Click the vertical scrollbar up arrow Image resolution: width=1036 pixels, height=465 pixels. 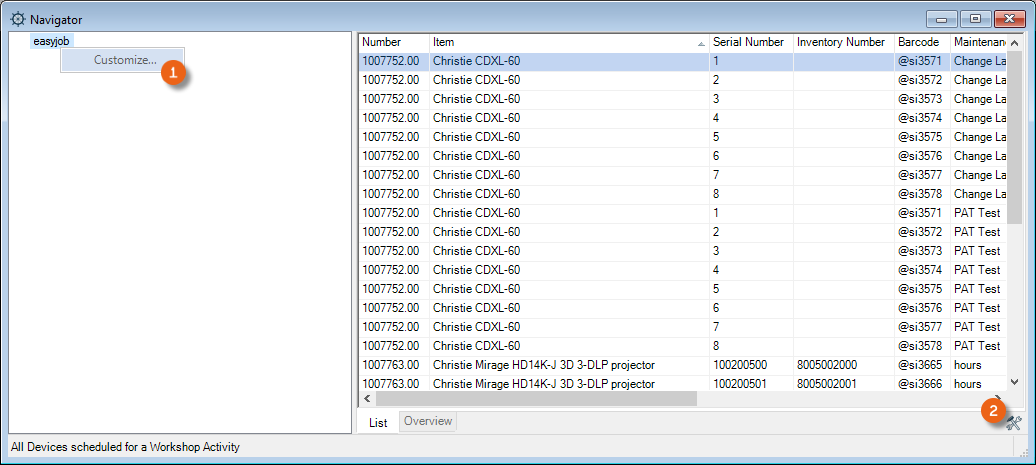click(1014, 43)
